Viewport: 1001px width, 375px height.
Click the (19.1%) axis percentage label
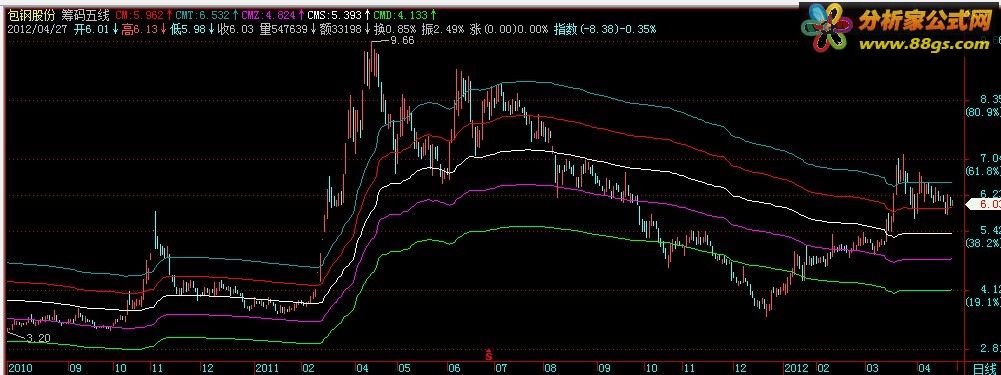click(983, 302)
